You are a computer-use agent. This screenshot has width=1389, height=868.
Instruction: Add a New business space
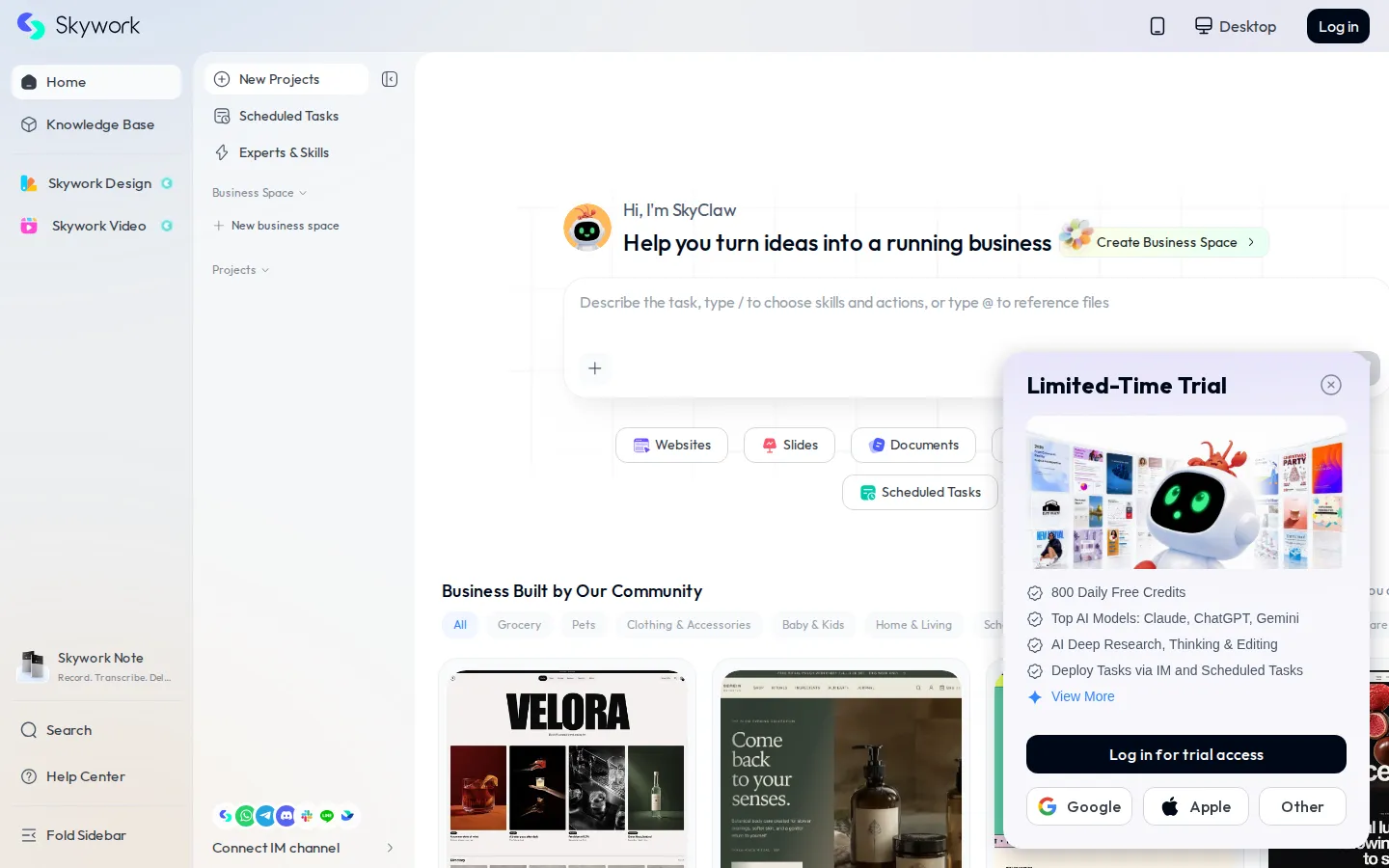(x=277, y=226)
